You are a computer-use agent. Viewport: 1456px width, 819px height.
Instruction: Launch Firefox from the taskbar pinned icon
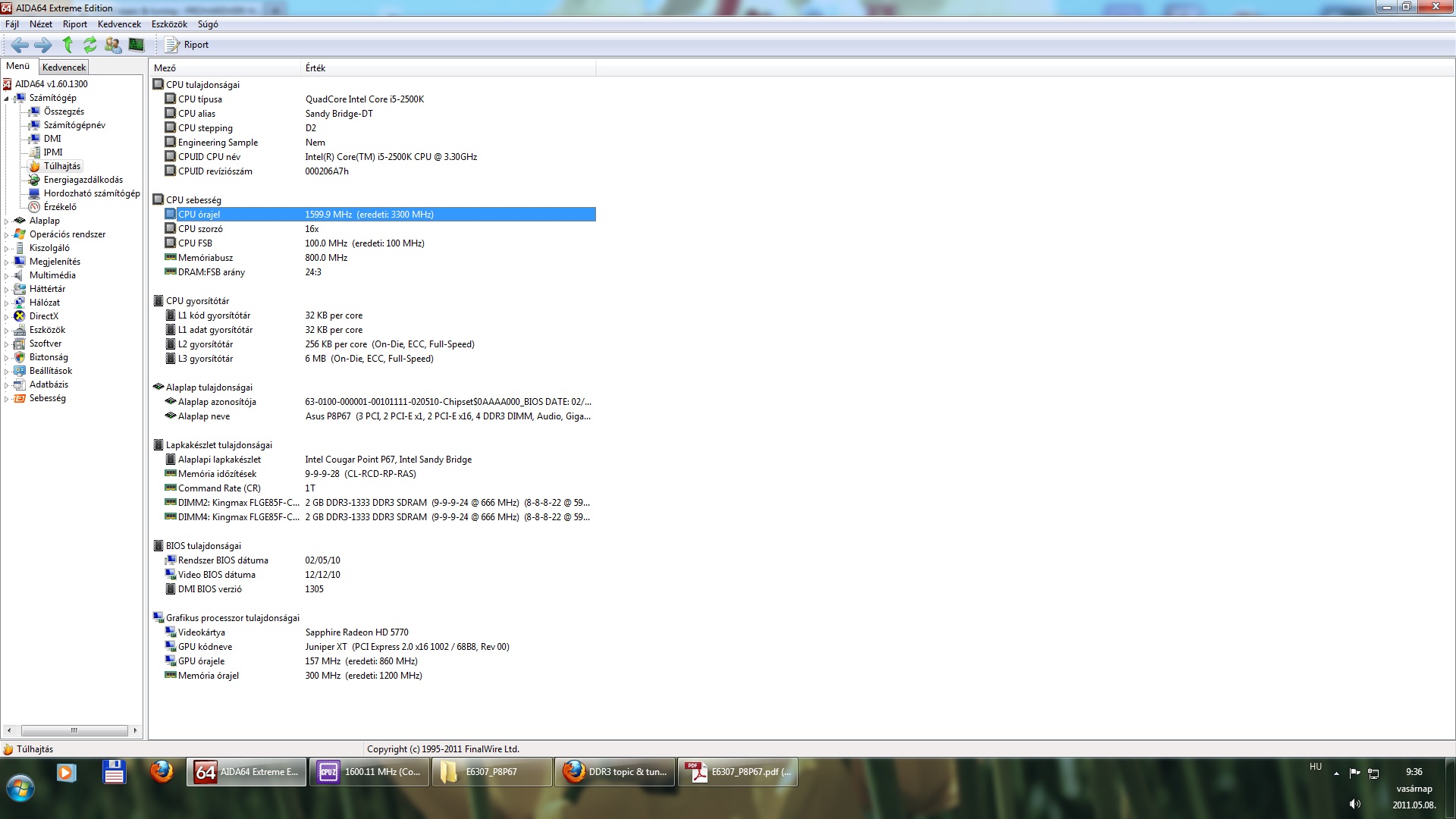point(162,772)
